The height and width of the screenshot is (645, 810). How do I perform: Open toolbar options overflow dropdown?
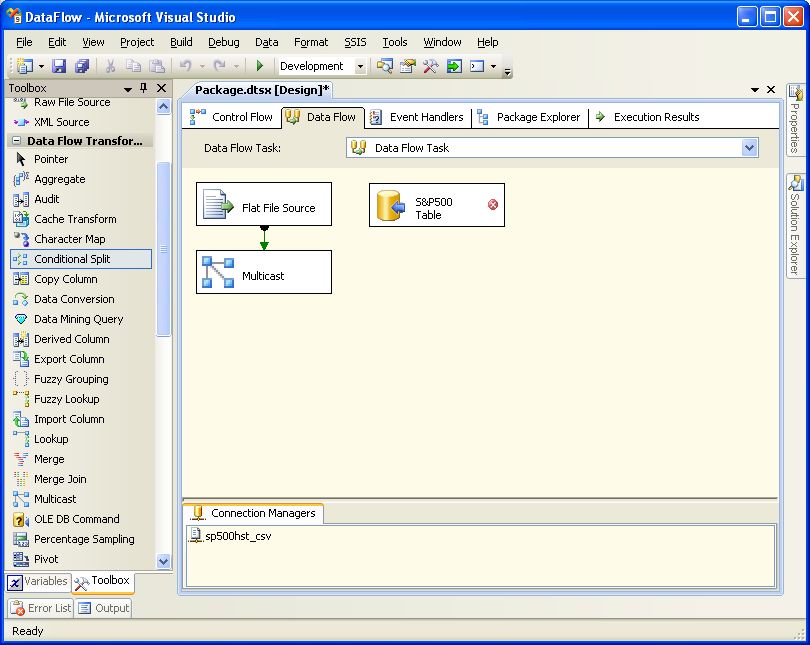[x=508, y=71]
